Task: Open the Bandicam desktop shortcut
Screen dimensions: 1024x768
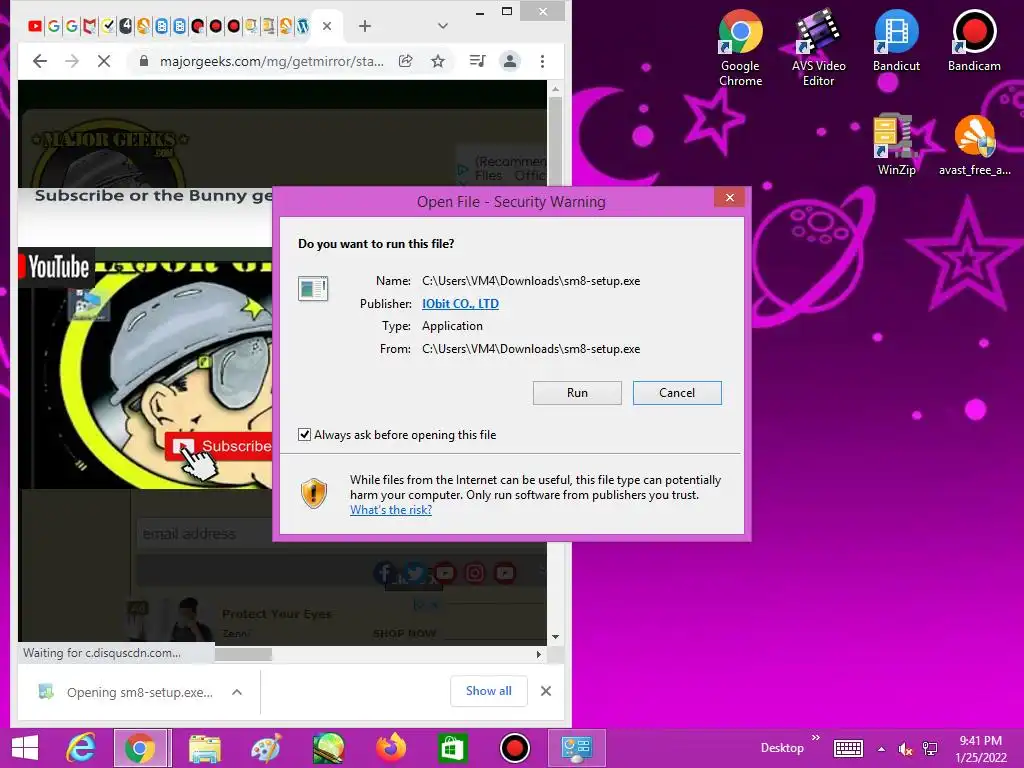Action: pyautogui.click(x=974, y=40)
